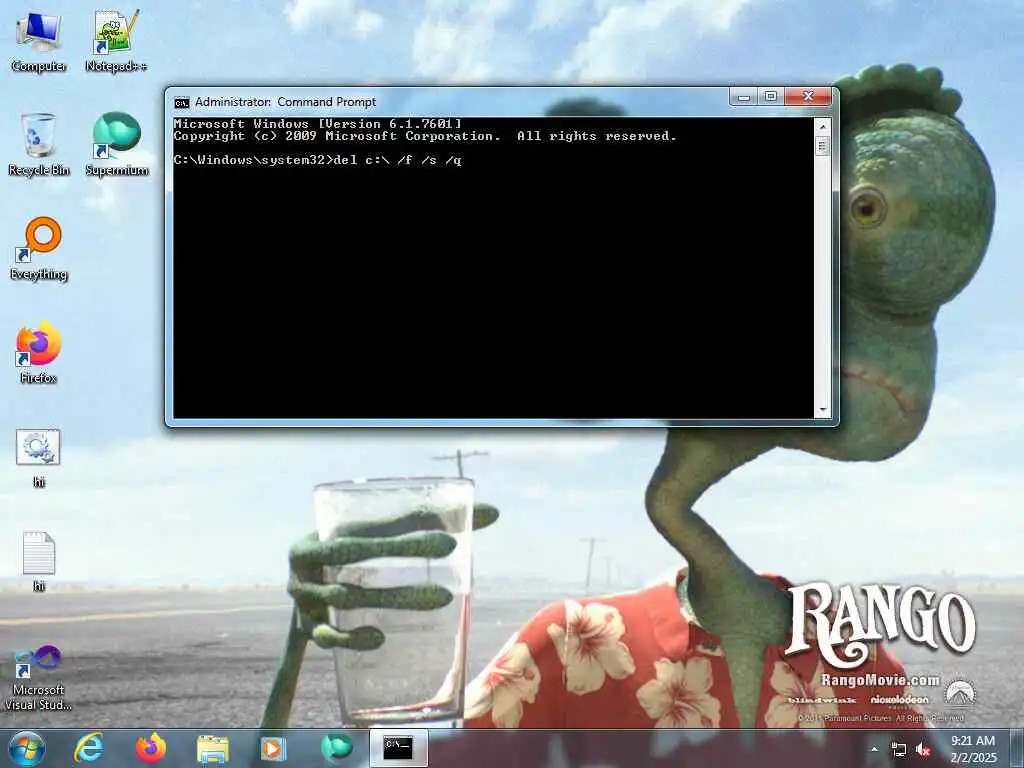1024x768 pixels.
Task: Launch Windows Media Player from the taskbar
Action: 274,748
